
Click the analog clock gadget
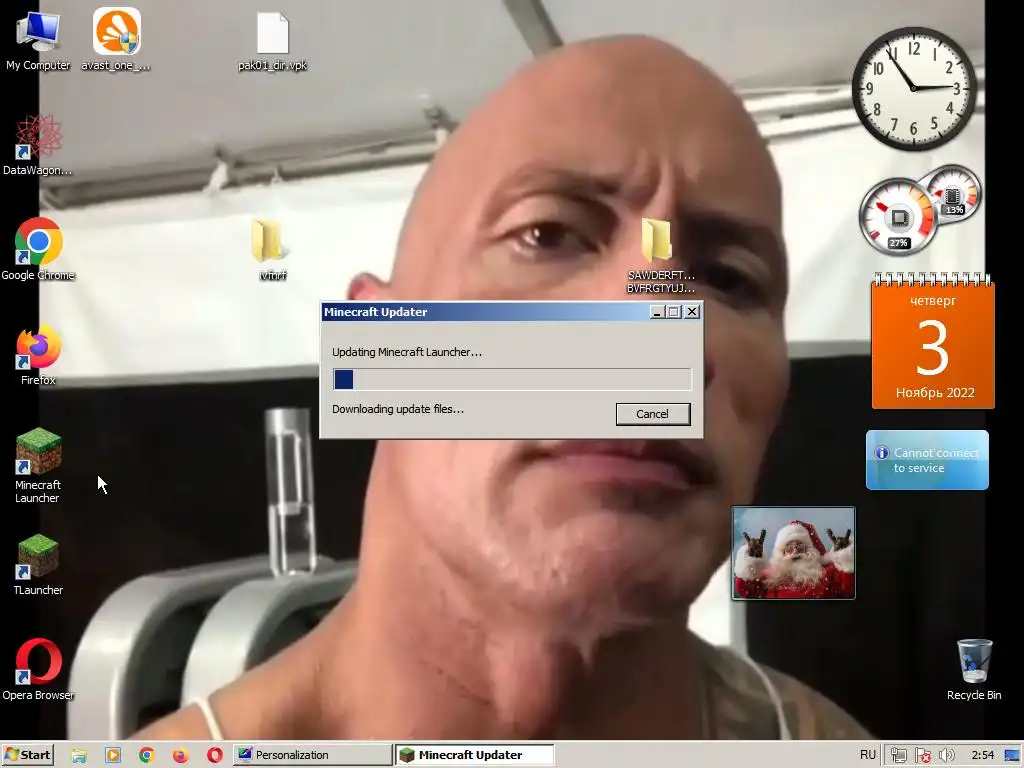[914, 88]
